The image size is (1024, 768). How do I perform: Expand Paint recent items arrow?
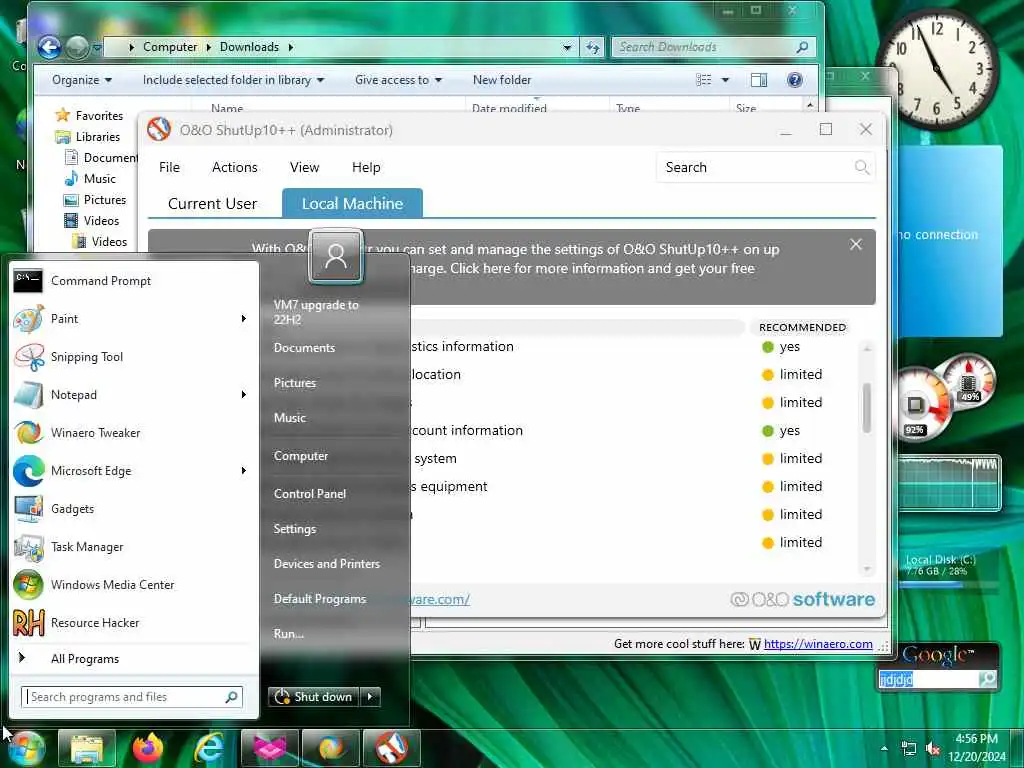pos(244,319)
